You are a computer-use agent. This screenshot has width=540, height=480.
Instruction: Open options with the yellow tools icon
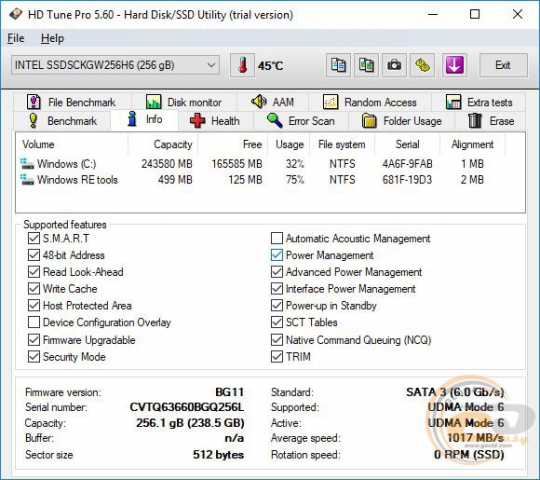(x=422, y=65)
